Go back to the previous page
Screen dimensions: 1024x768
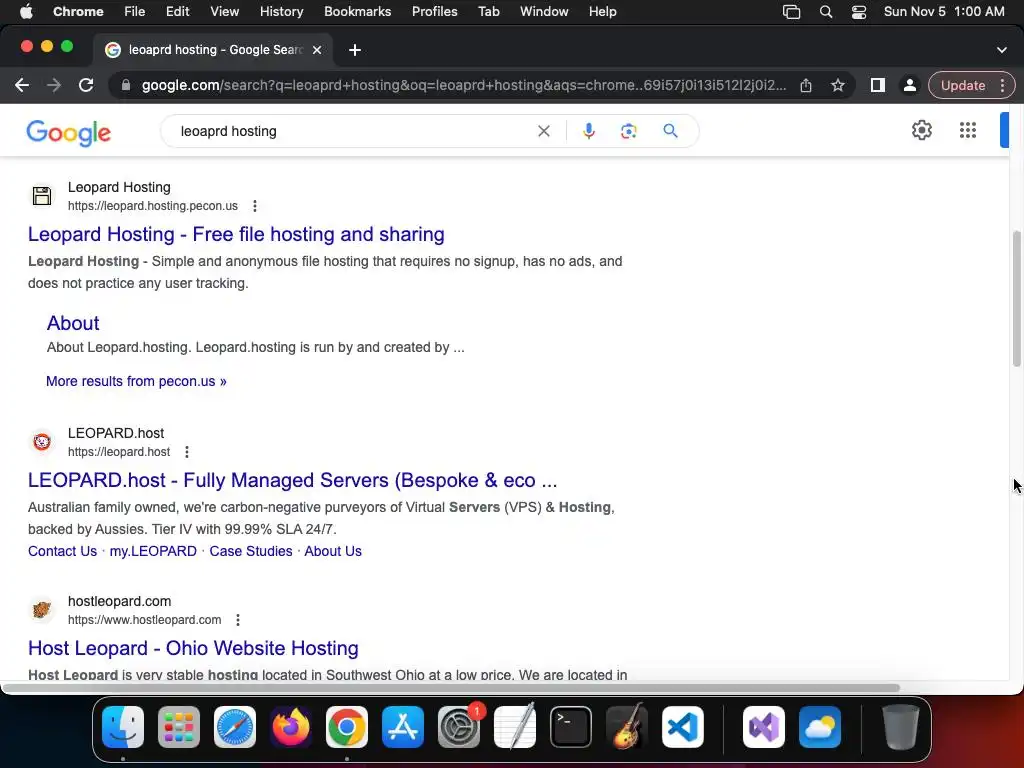click(22, 86)
